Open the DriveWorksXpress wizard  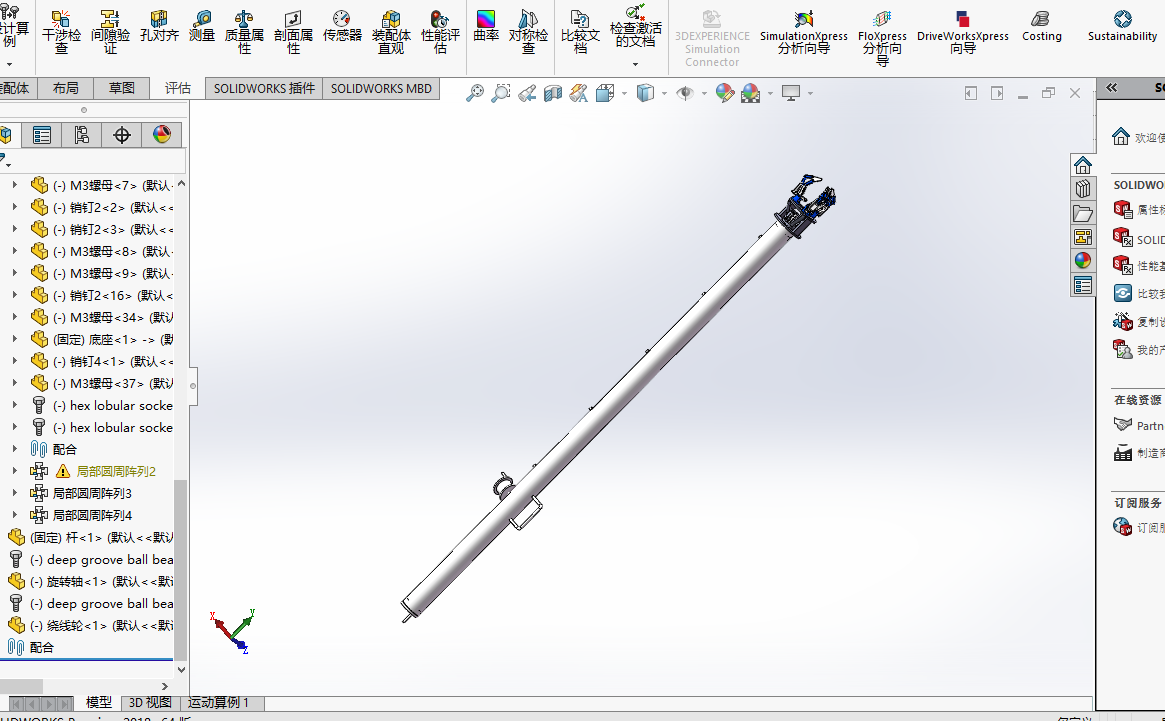coord(963,32)
